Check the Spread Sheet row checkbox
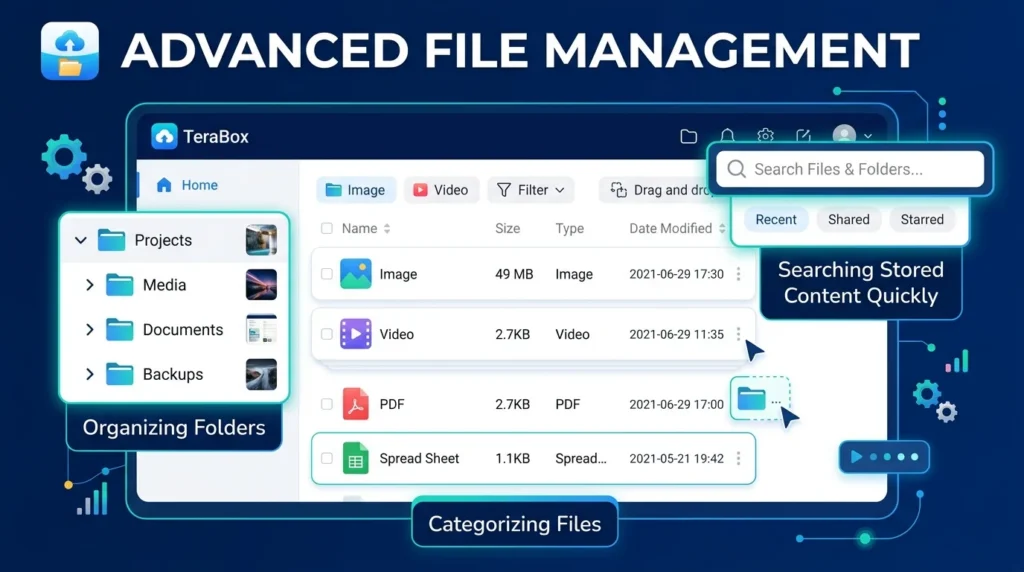Image resolution: width=1024 pixels, height=572 pixels. pyautogui.click(x=327, y=458)
